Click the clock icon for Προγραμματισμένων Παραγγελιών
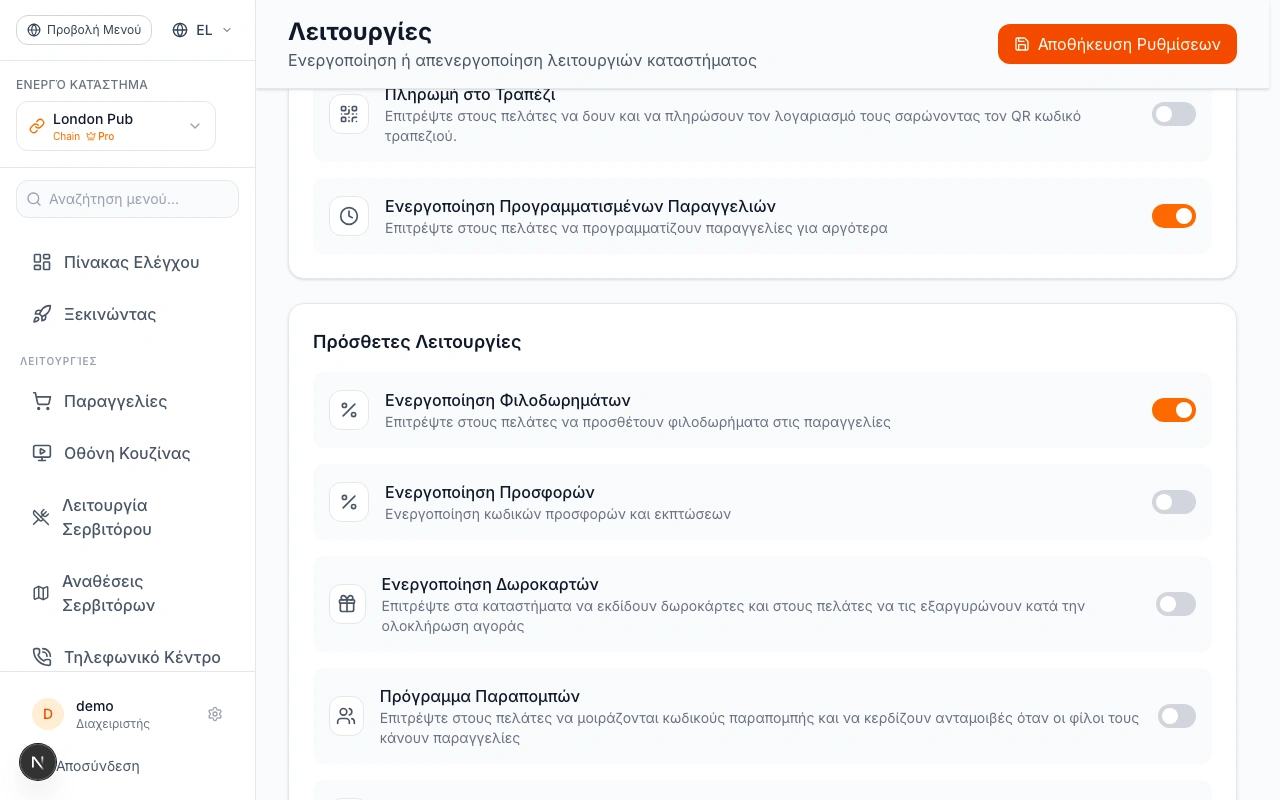1280x800 pixels. [349, 216]
